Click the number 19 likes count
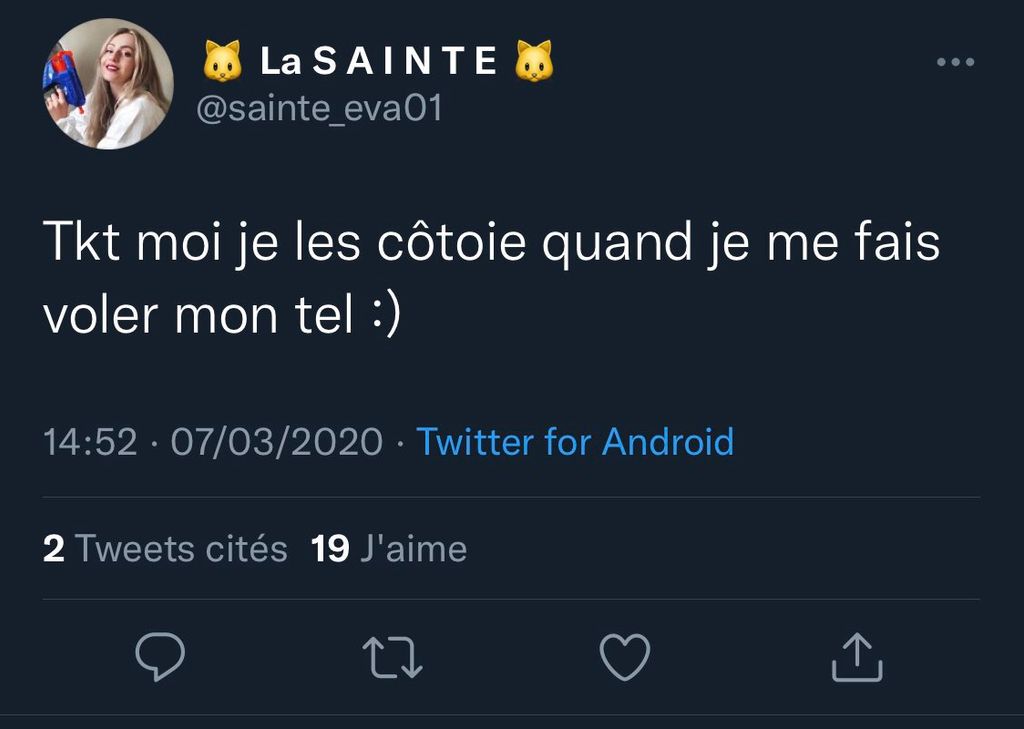The height and width of the screenshot is (729, 1024). click(330, 548)
